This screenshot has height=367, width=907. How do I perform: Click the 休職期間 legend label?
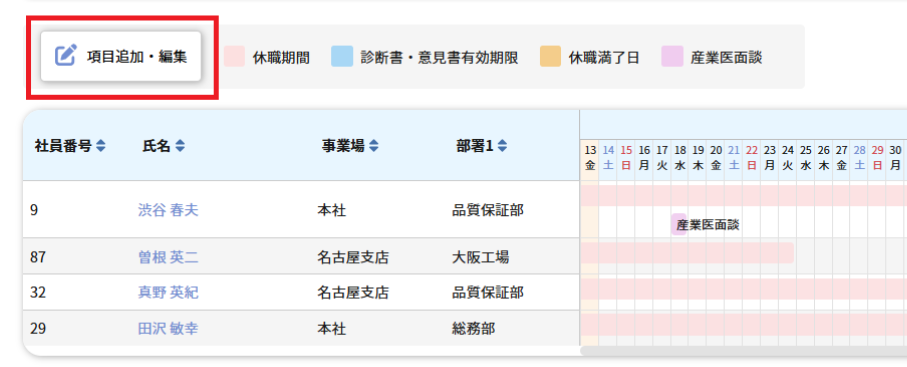[x=281, y=57]
